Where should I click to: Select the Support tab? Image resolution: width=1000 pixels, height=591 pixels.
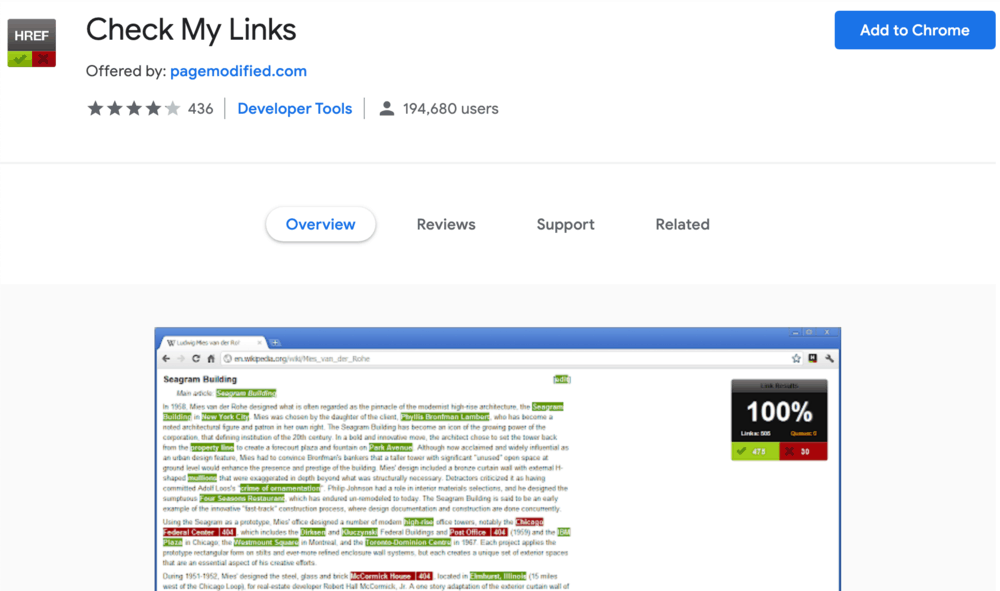click(565, 224)
